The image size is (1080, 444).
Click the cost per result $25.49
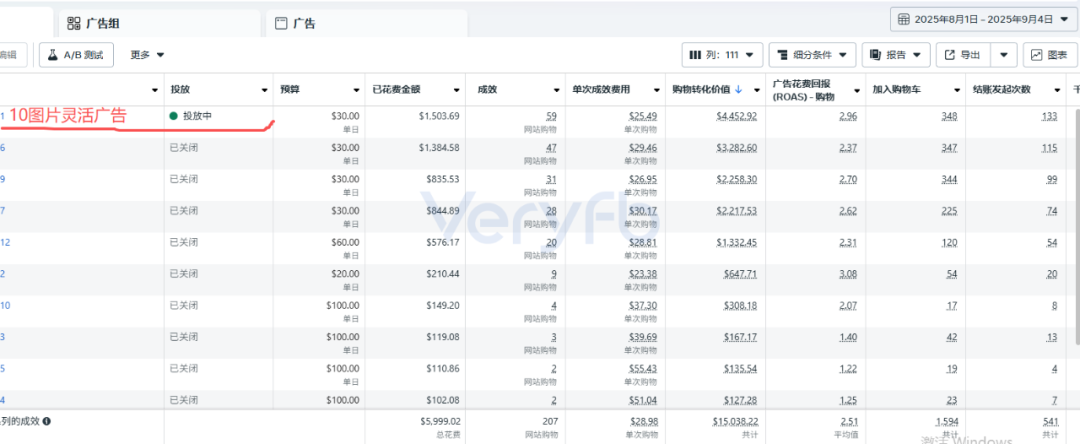tap(643, 116)
